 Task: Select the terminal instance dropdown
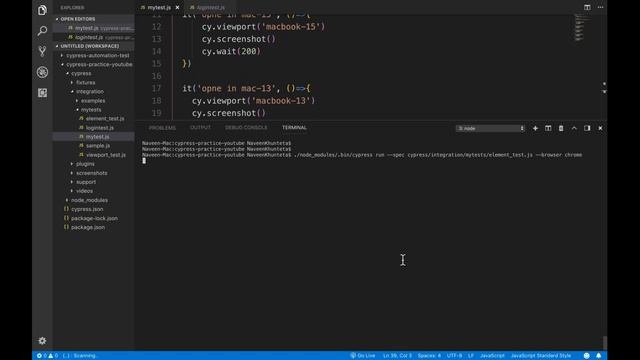tap(490, 128)
